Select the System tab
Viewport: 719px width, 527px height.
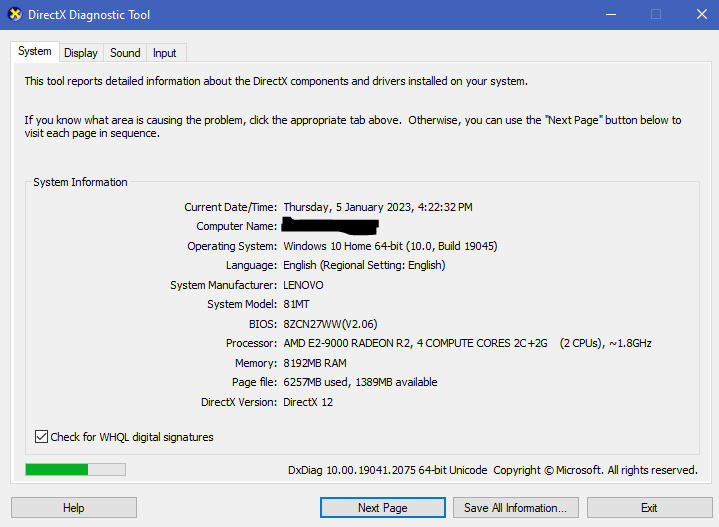point(34,52)
